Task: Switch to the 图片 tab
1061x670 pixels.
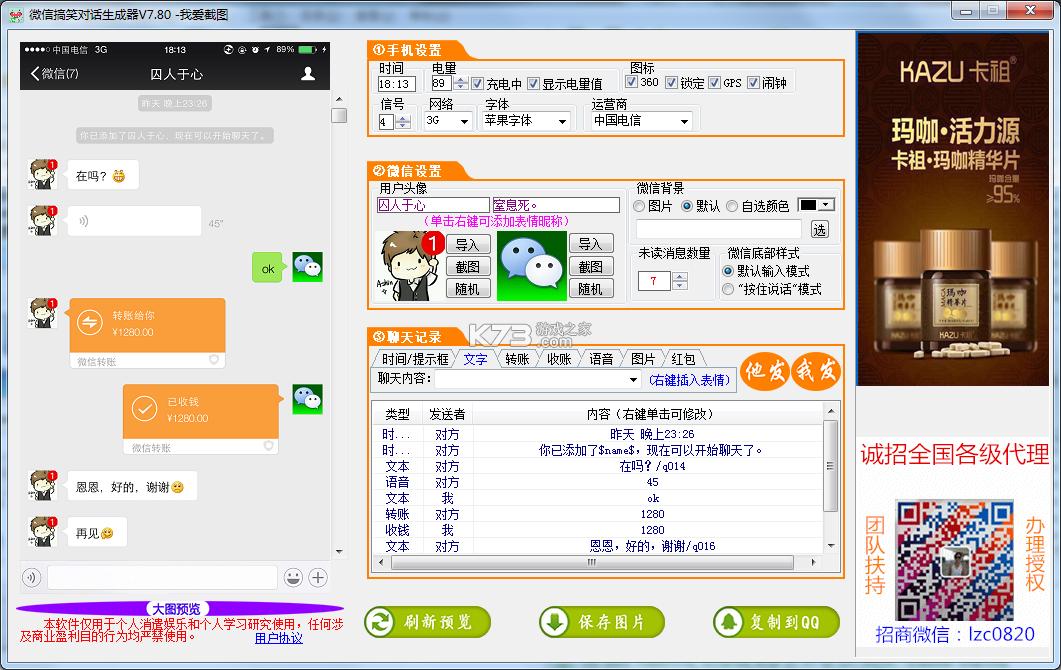Action: [x=643, y=359]
